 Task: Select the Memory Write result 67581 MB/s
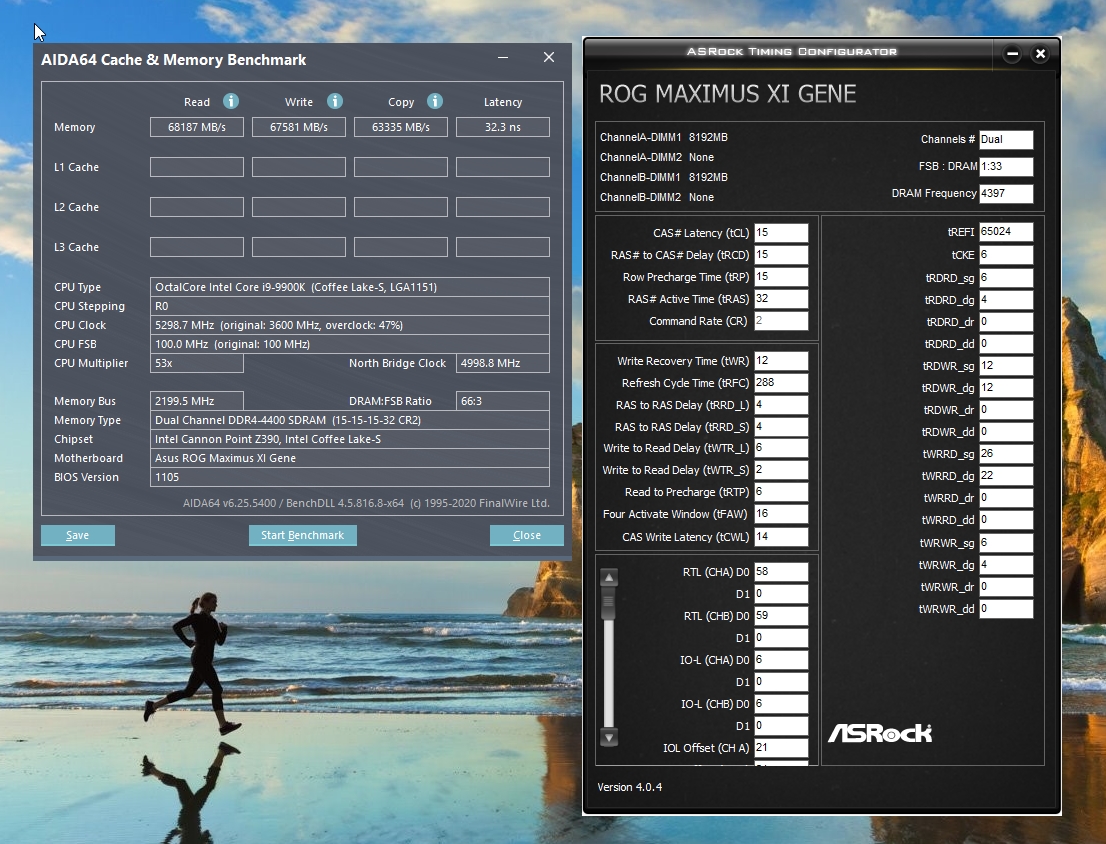299,127
